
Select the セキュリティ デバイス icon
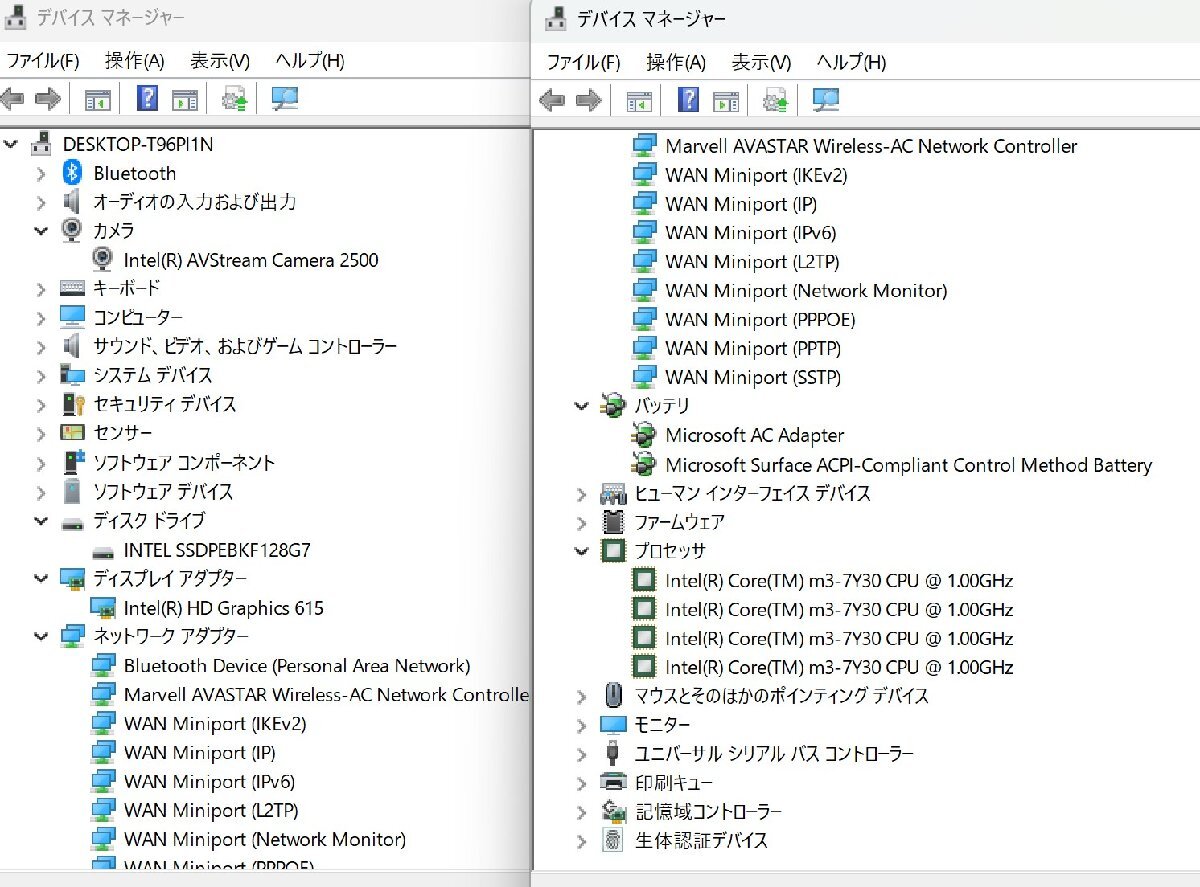pyautogui.click(x=73, y=404)
